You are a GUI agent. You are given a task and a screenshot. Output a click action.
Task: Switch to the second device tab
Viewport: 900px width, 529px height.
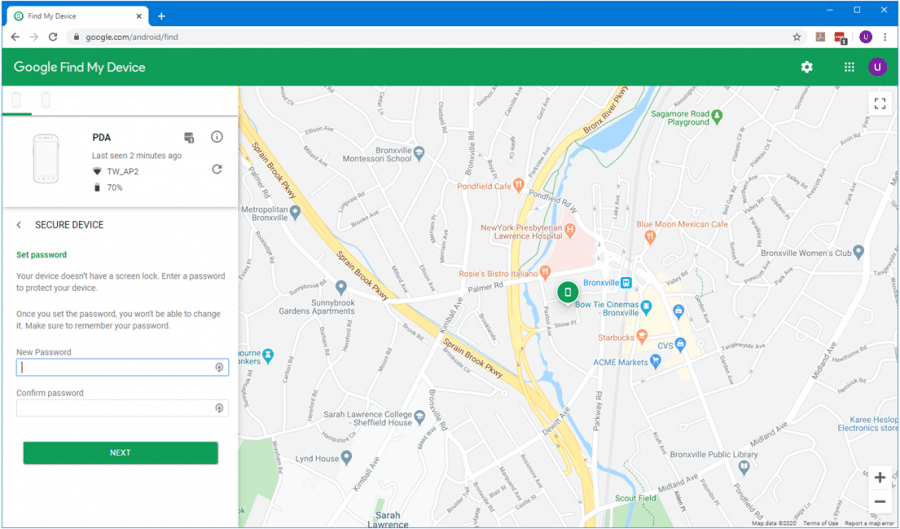tap(46, 100)
